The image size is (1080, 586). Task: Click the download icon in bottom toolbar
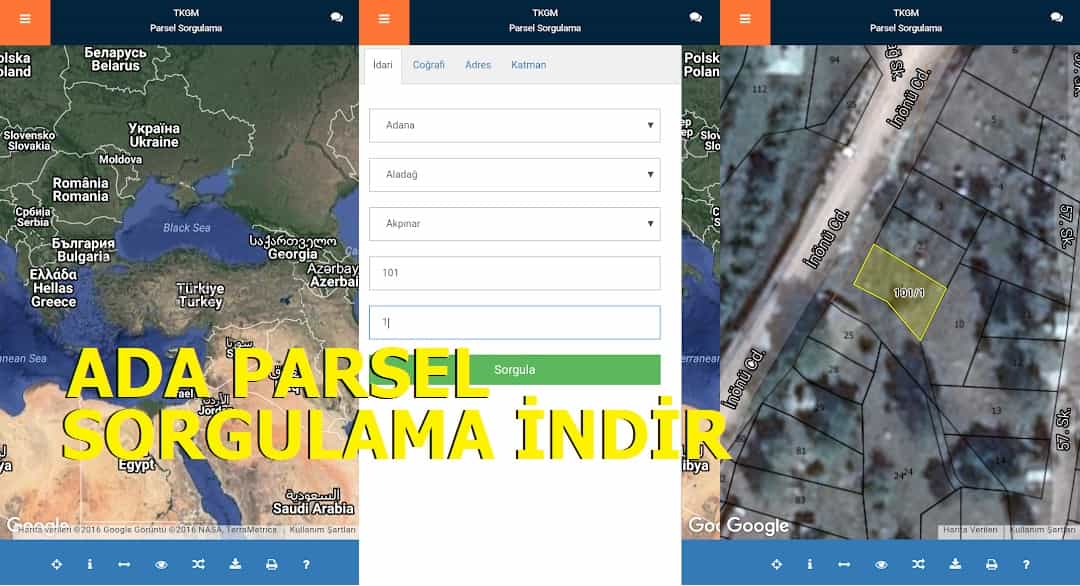(236, 564)
